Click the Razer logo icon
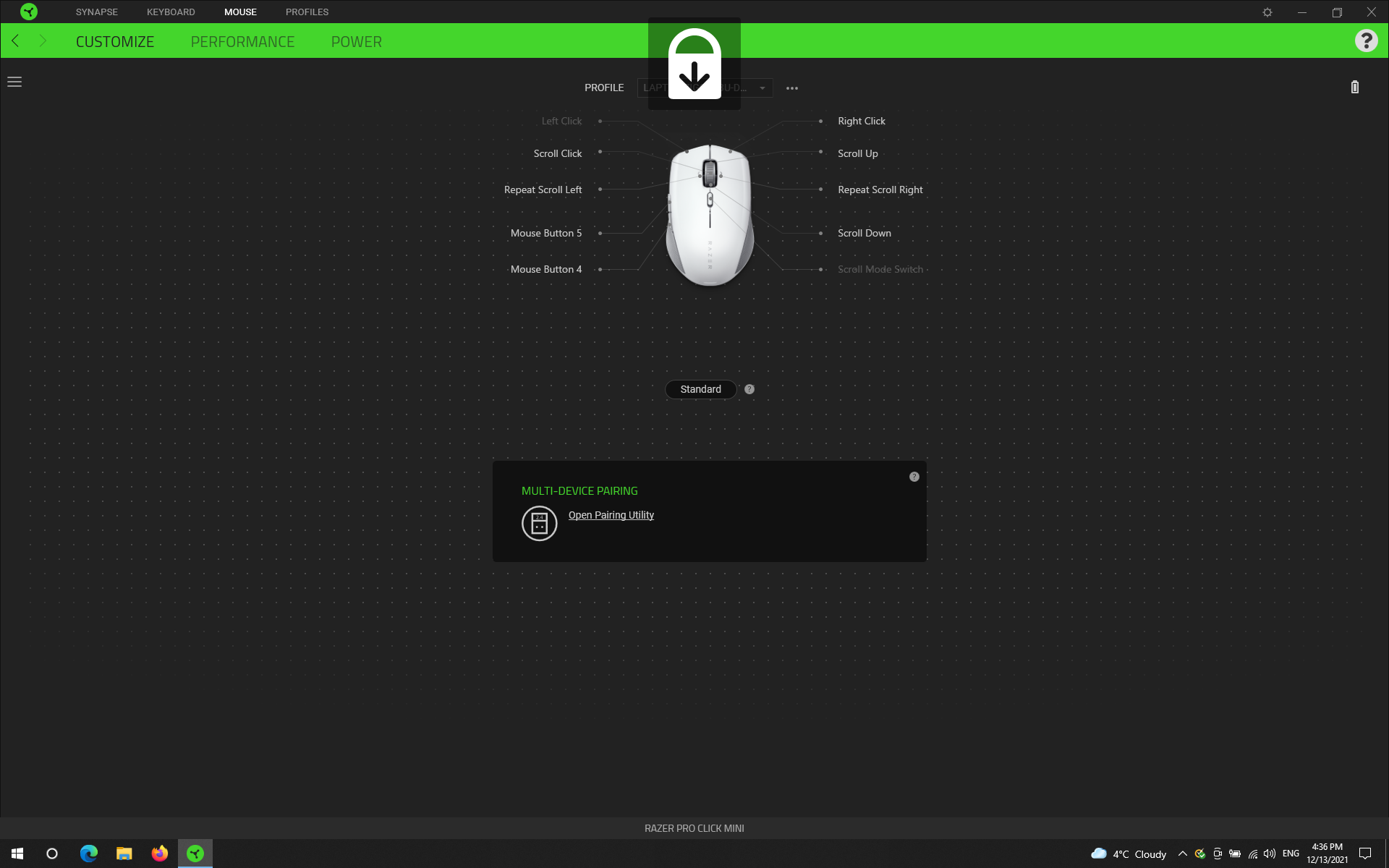The image size is (1389, 868). [29, 12]
